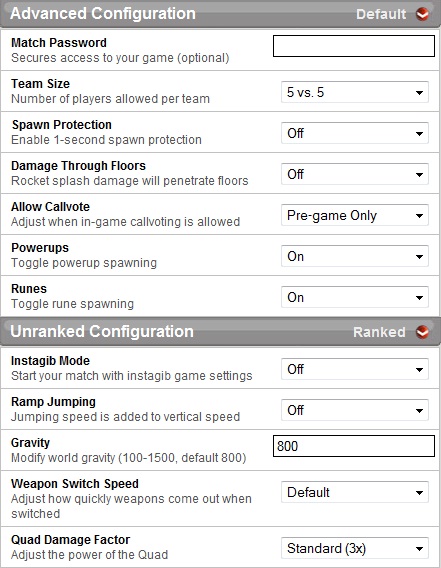The image size is (441, 568).
Task: Click the Default preset label
Action: (381, 14)
